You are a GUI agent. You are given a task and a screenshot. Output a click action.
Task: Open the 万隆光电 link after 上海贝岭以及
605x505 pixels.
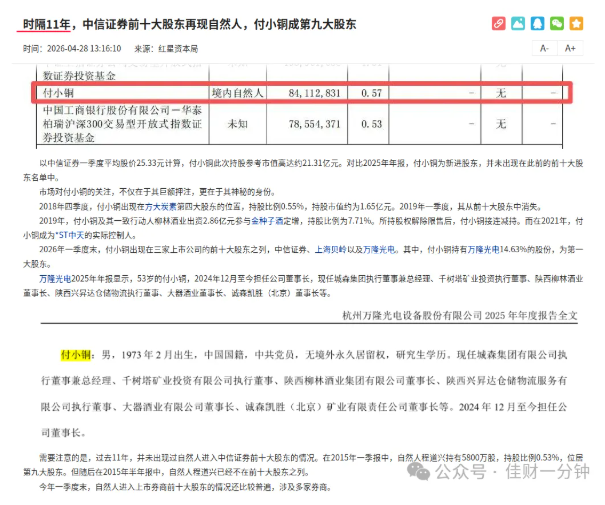pyautogui.click(x=379, y=250)
